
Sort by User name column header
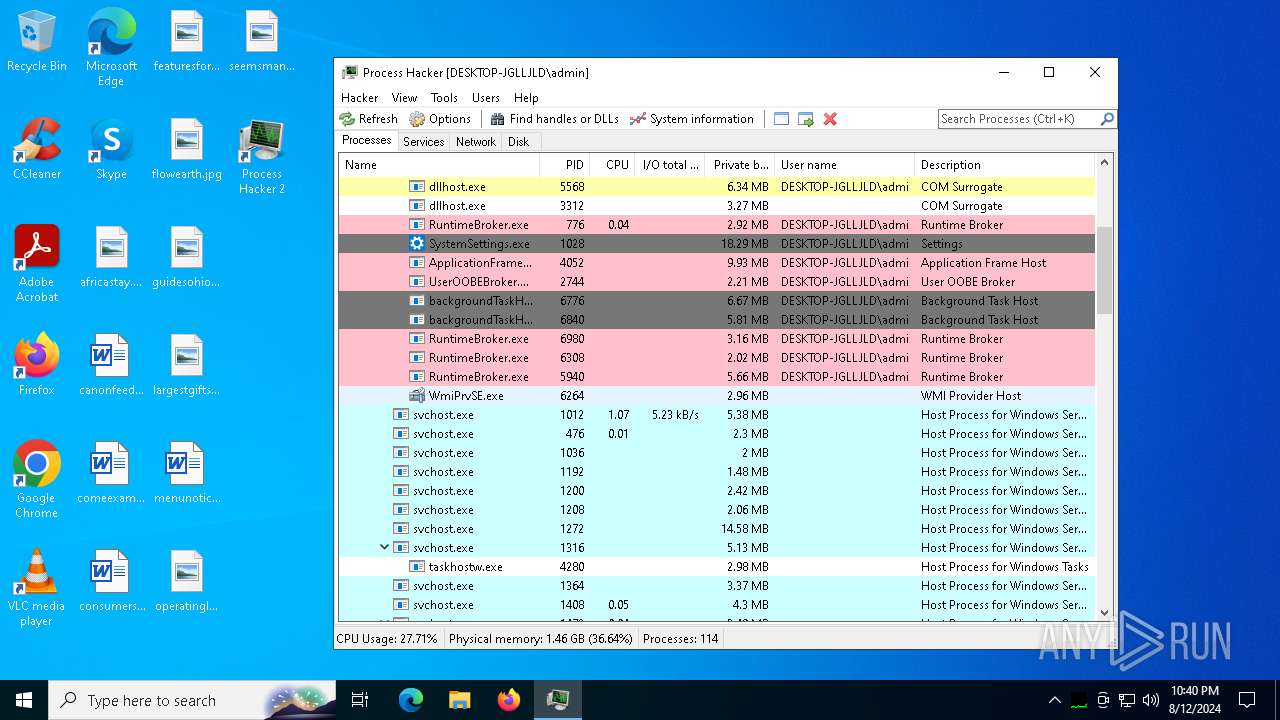[844, 165]
